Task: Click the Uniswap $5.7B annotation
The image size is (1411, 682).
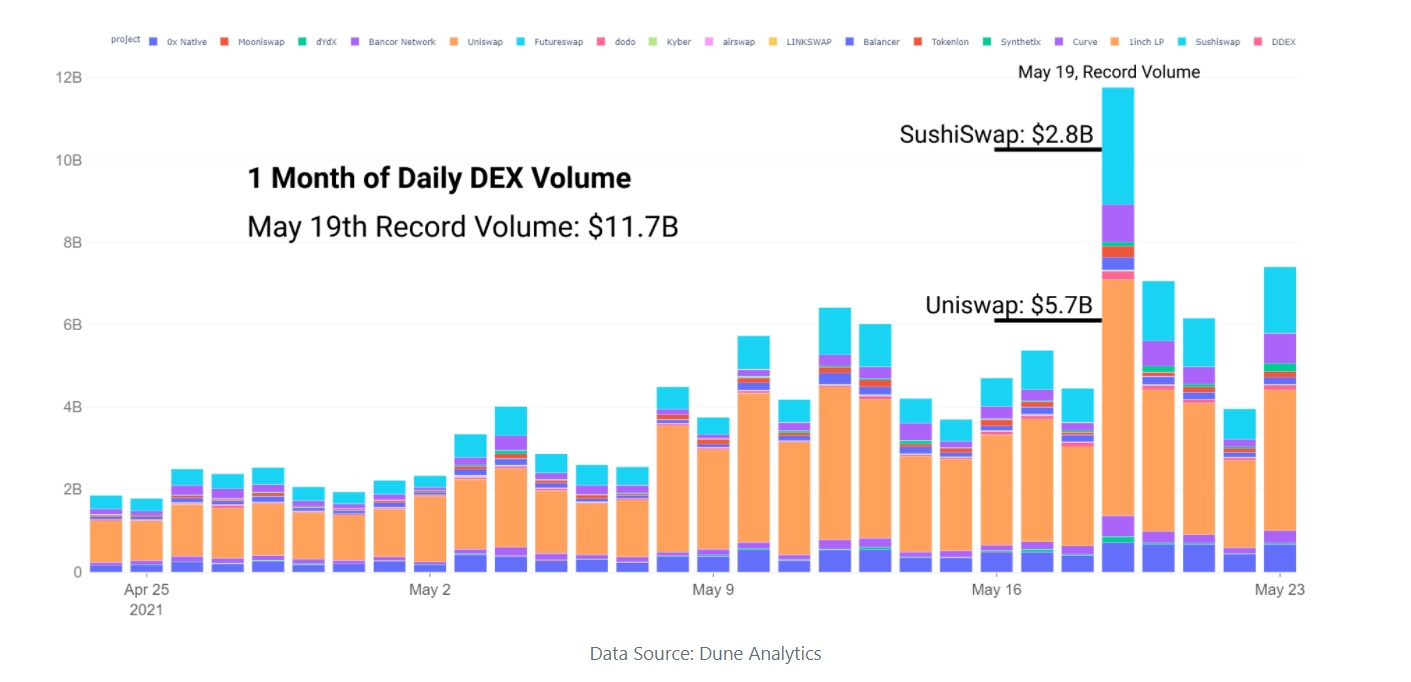Action: pyautogui.click(x=1009, y=306)
